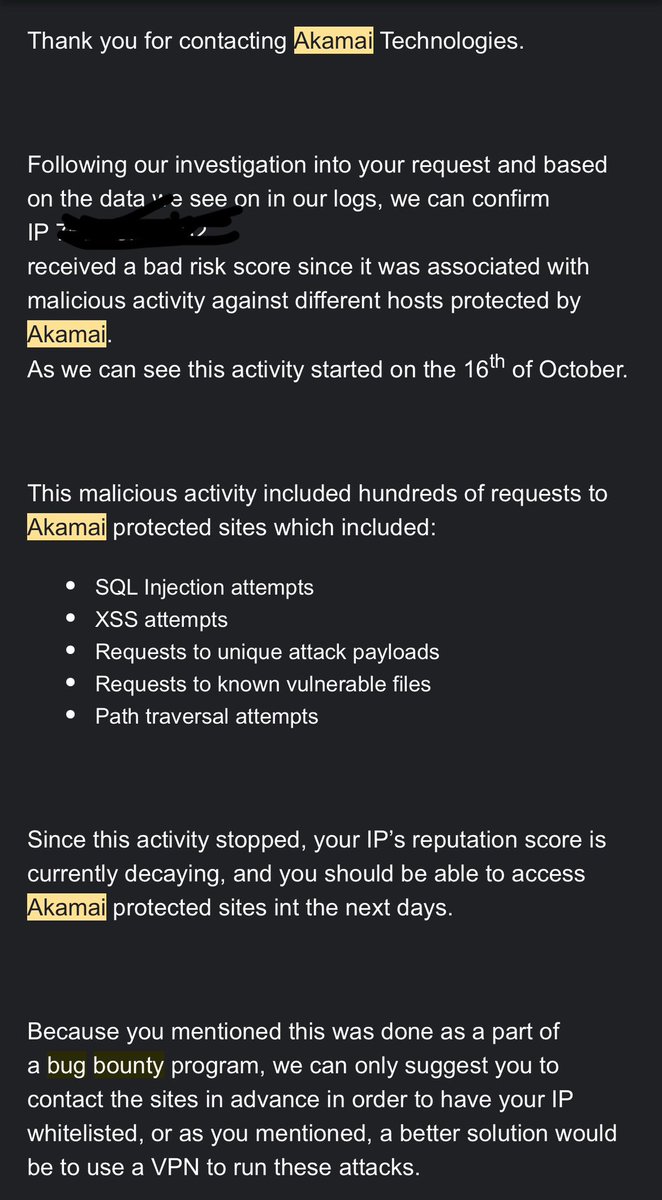Click the highlighted 'bug bounty' phrase
The height and width of the screenshot is (1200, 662).
click(x=106, y=1066)
